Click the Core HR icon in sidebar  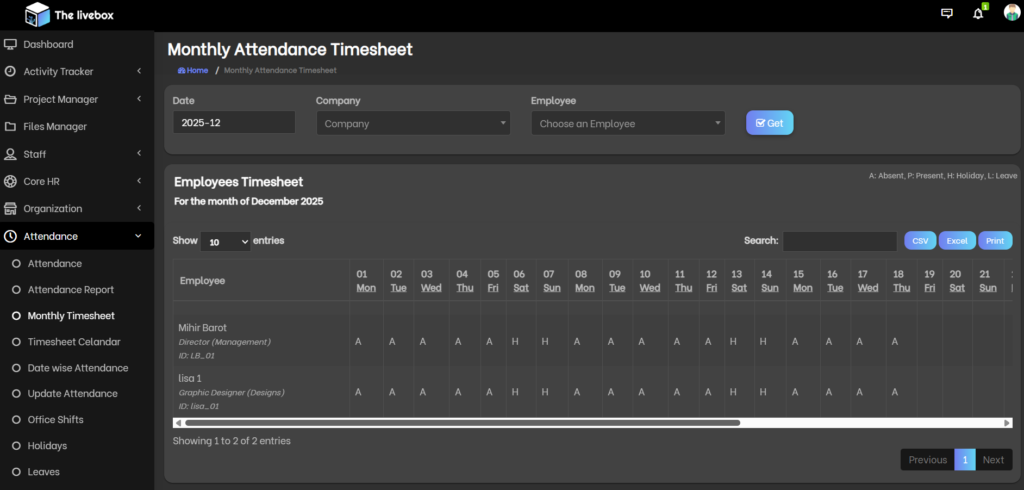[10, 182]
